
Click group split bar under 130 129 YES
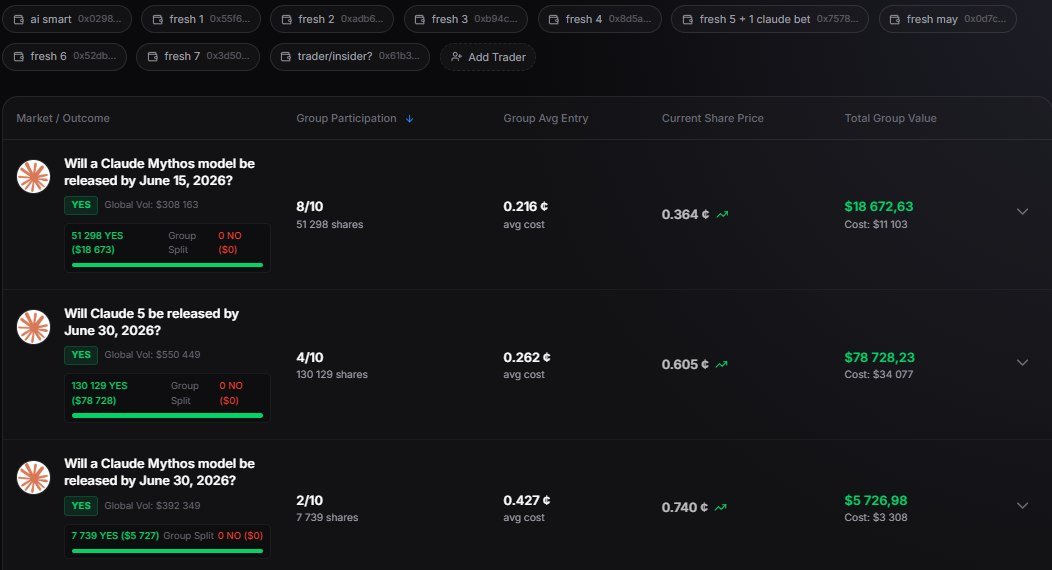[x=167, y=416]
